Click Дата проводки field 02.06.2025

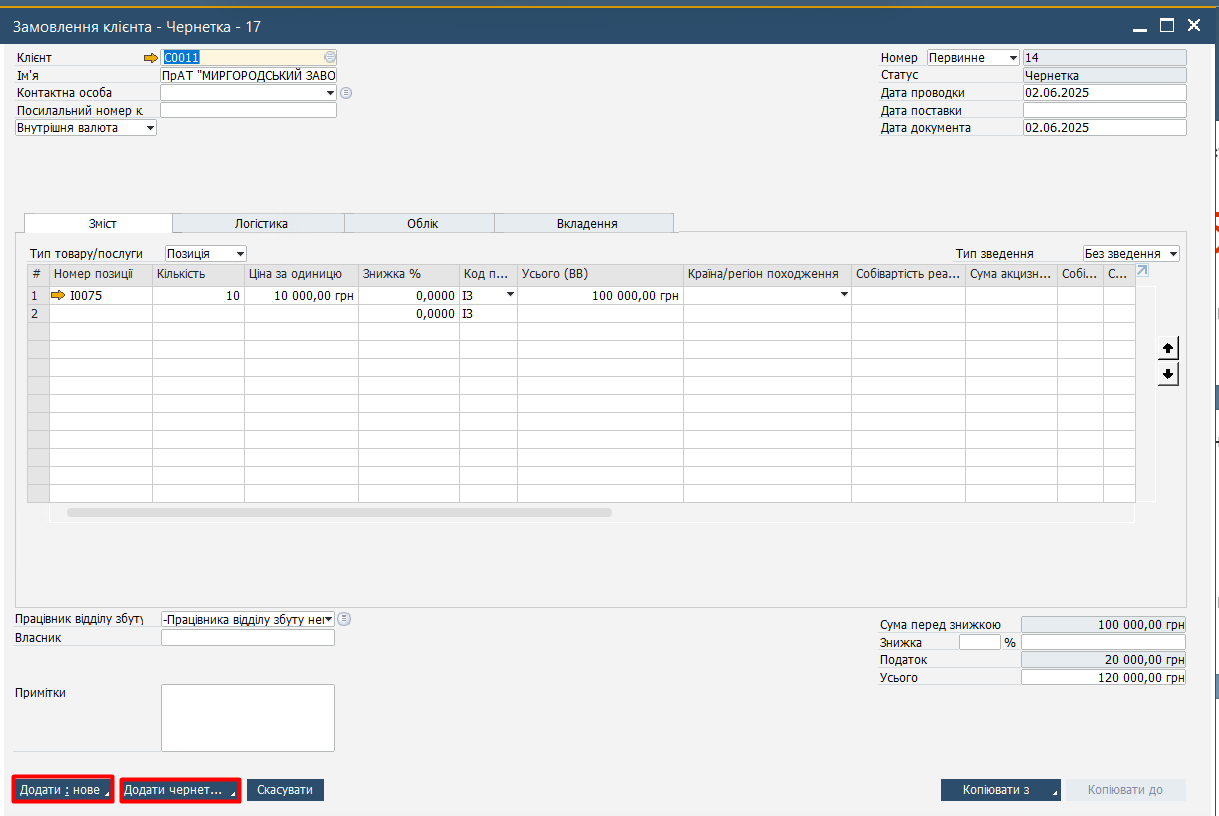tap(1104, 93)
